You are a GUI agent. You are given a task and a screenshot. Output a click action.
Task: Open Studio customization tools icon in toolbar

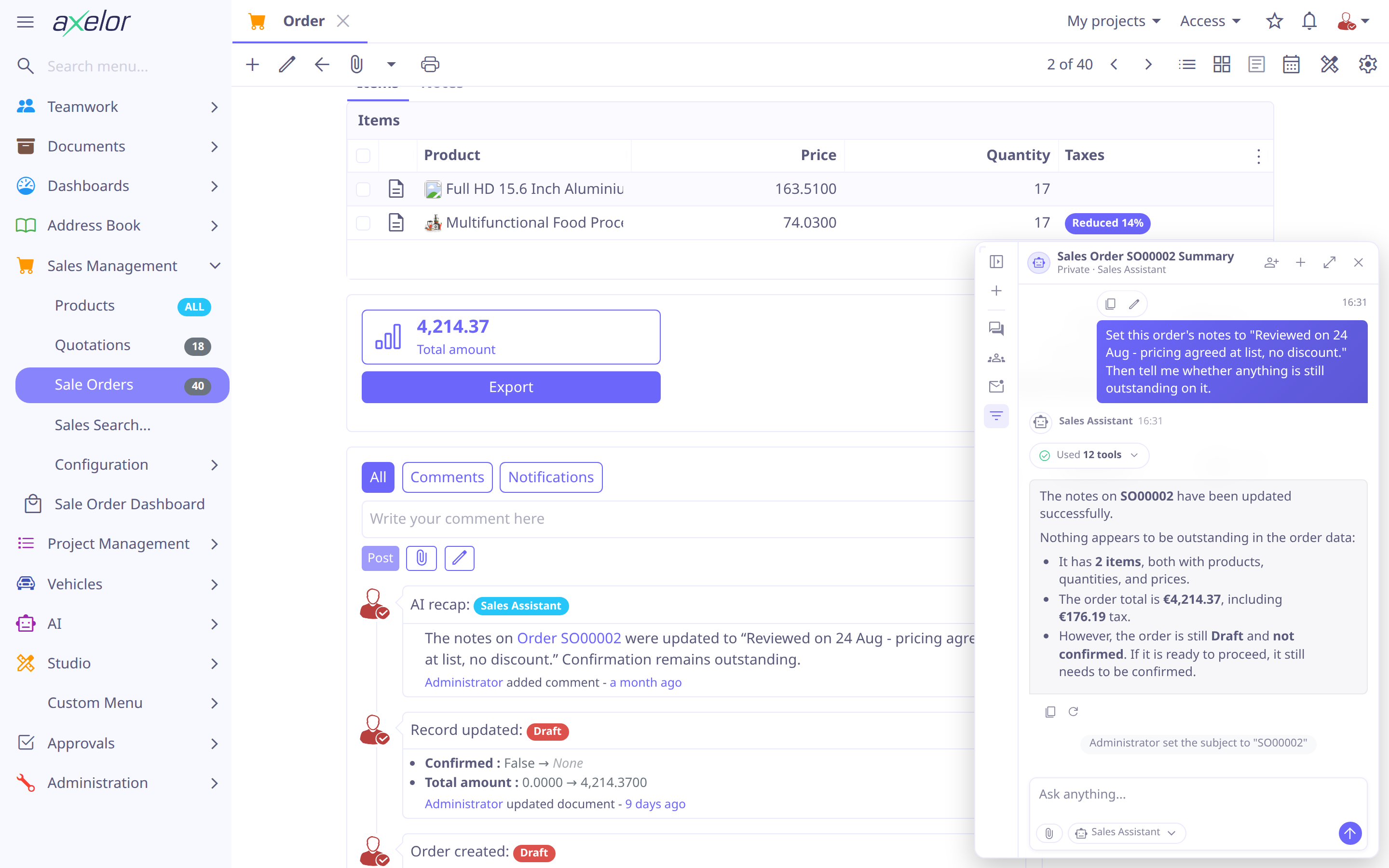coord(1329,64)
